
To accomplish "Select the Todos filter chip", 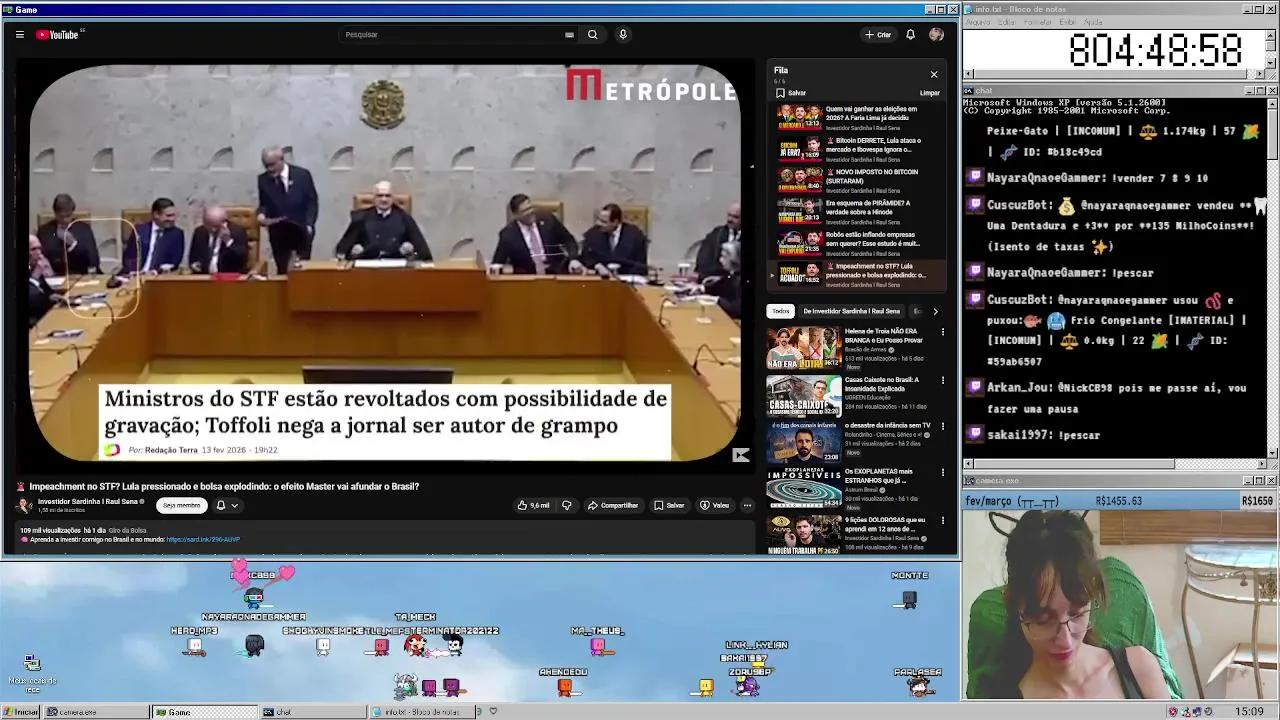I will [x=780, y=311].
